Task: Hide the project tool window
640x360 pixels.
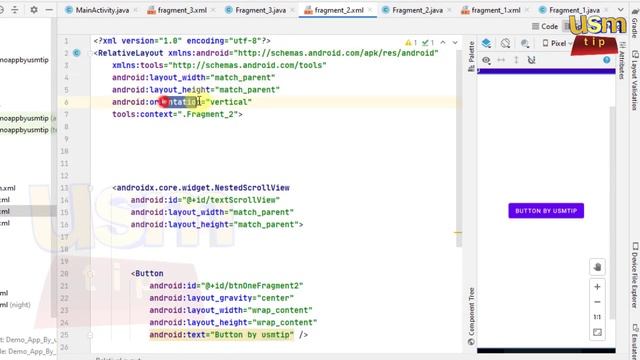Action: click(x=49, y=9)
